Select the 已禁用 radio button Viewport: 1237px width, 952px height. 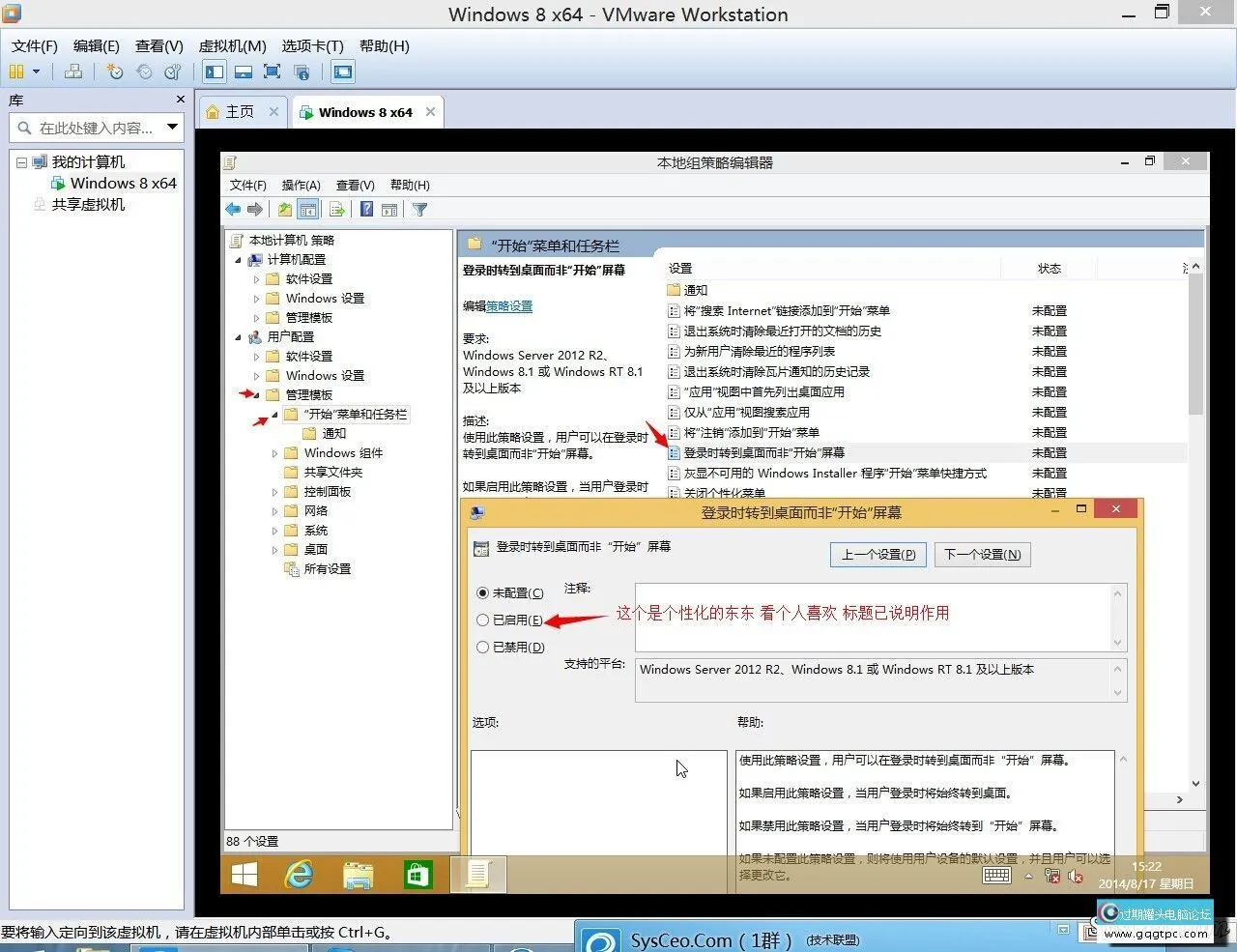point(482,647)
